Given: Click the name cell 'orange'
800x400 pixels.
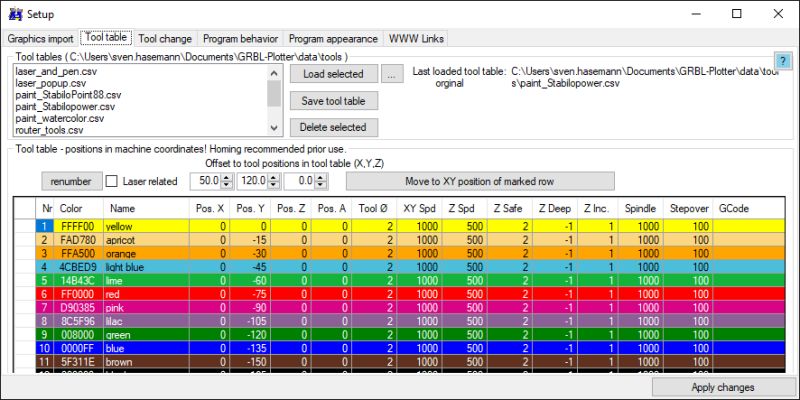Looking at the screenshot, I should pos(146,253).
